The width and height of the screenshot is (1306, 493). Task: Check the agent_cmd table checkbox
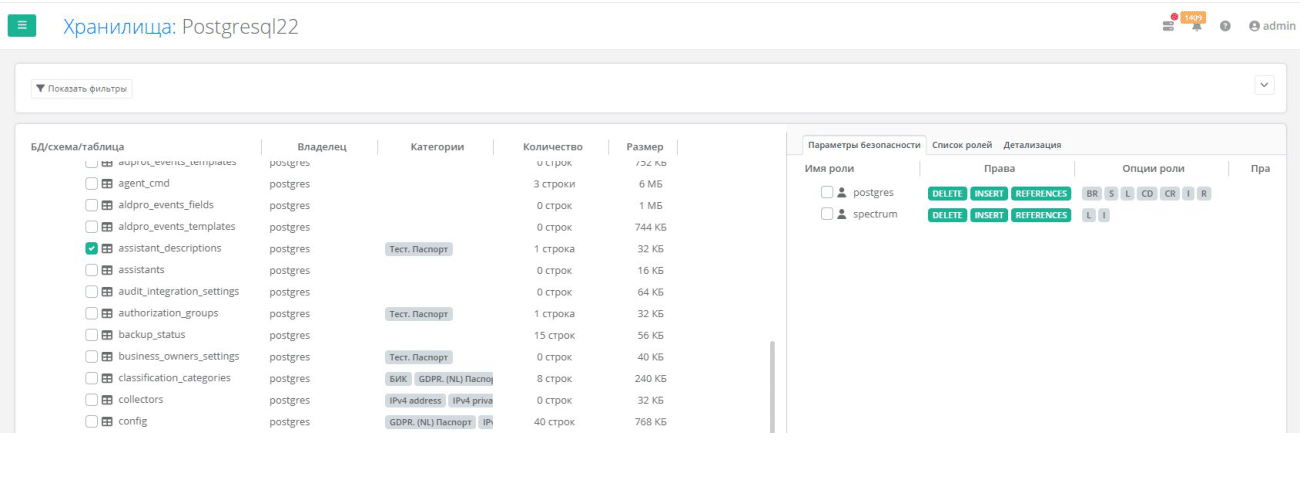click(92, 184)
